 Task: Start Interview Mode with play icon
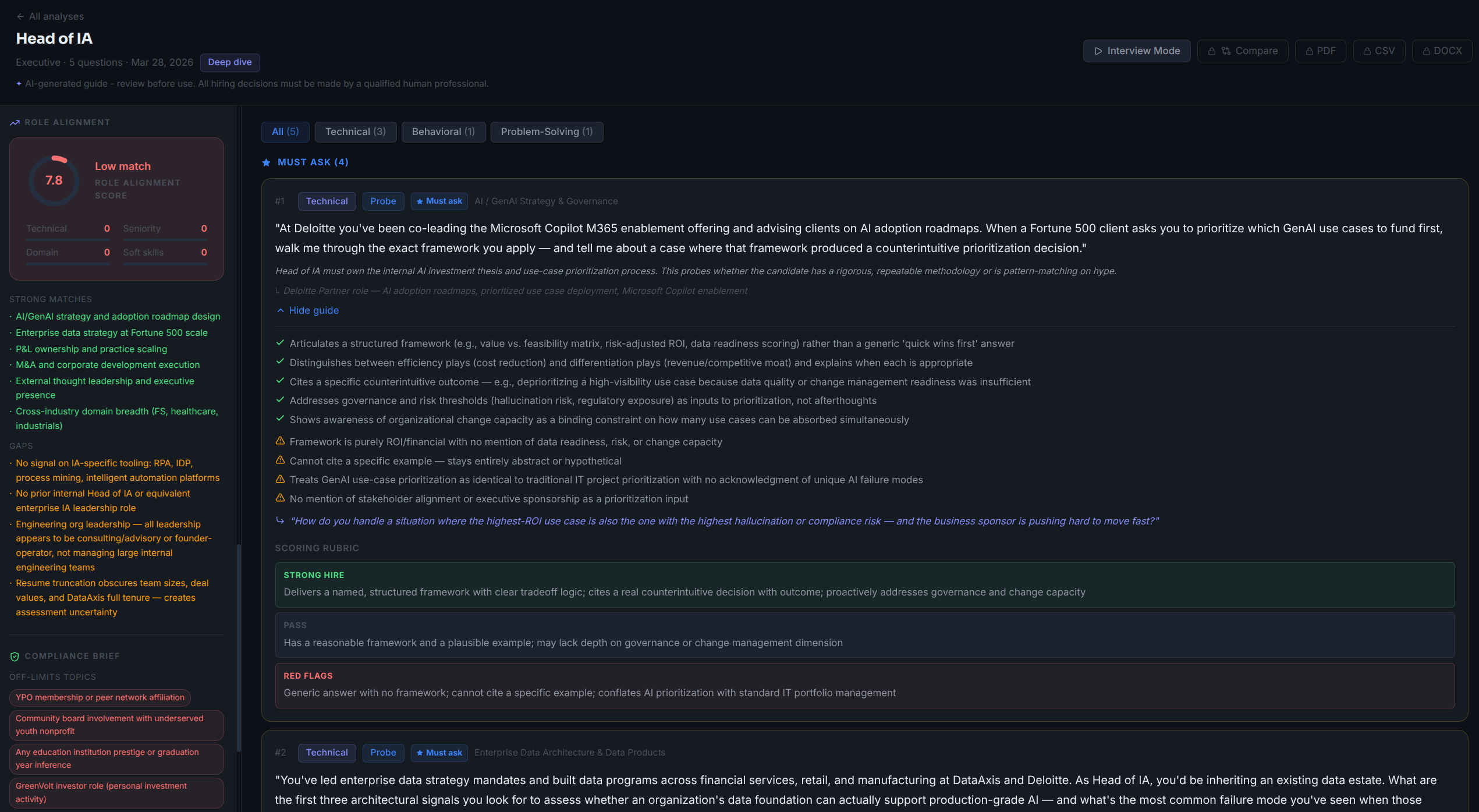(1136, 51)
